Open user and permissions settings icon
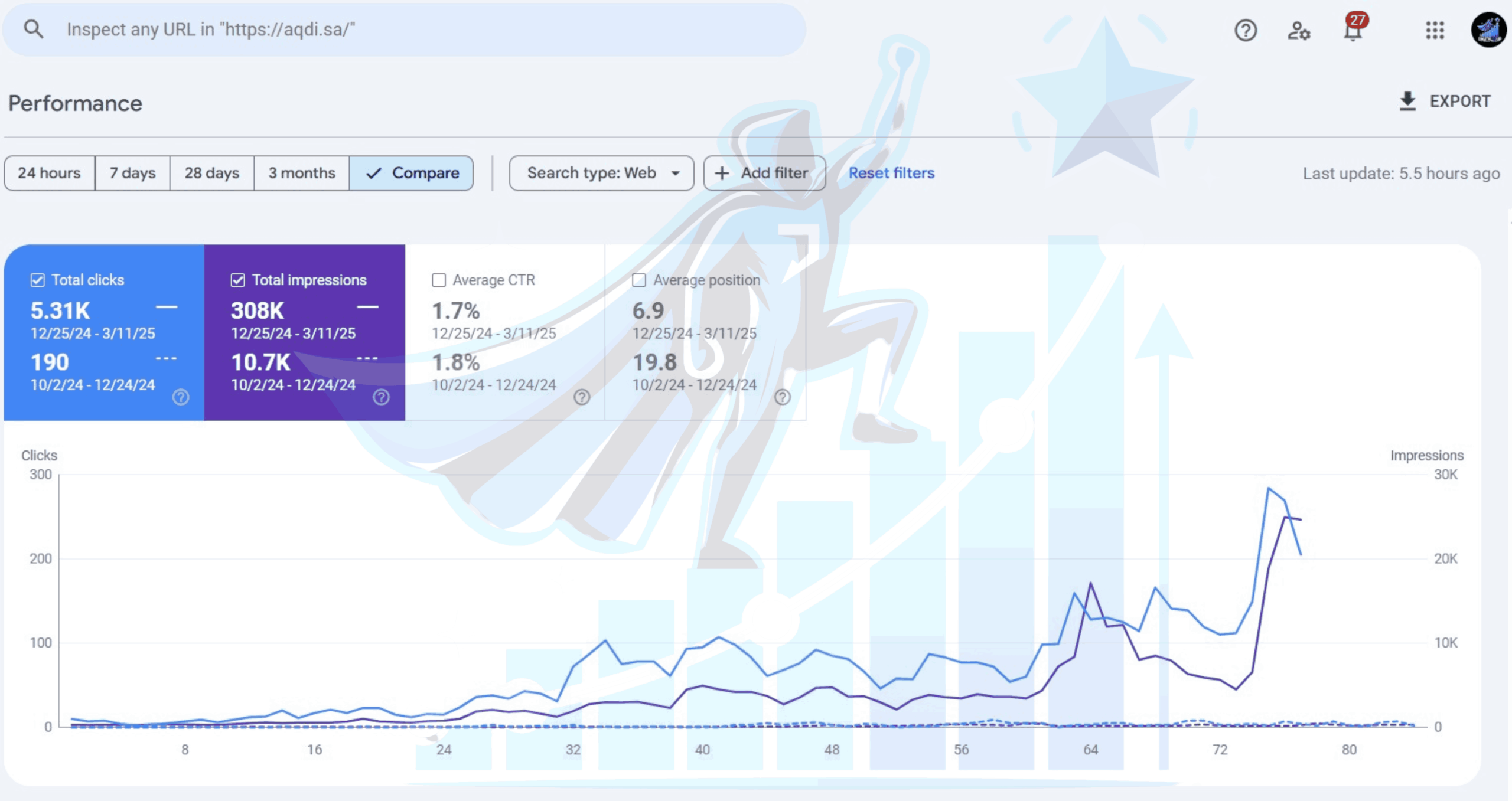This screenshot has width=1512, height=801. click(1299, 31)
